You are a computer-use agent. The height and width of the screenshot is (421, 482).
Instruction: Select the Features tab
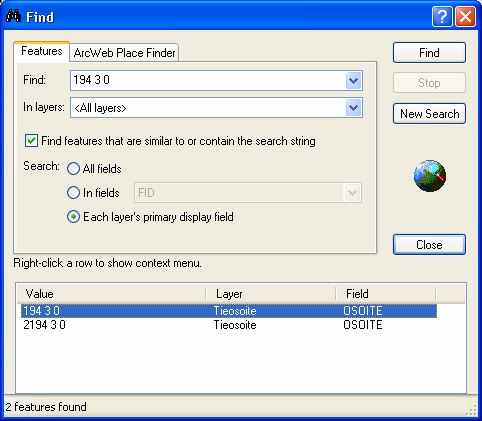(42, 51)
